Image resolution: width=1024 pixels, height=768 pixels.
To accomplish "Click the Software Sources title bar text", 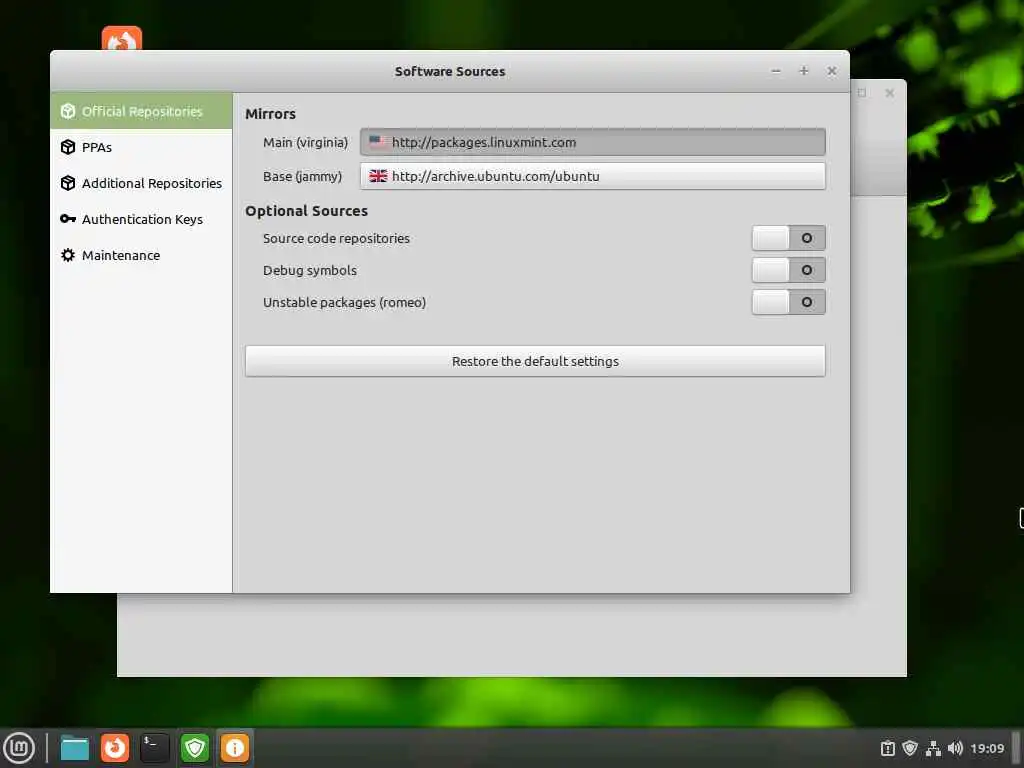I will 450,71.
